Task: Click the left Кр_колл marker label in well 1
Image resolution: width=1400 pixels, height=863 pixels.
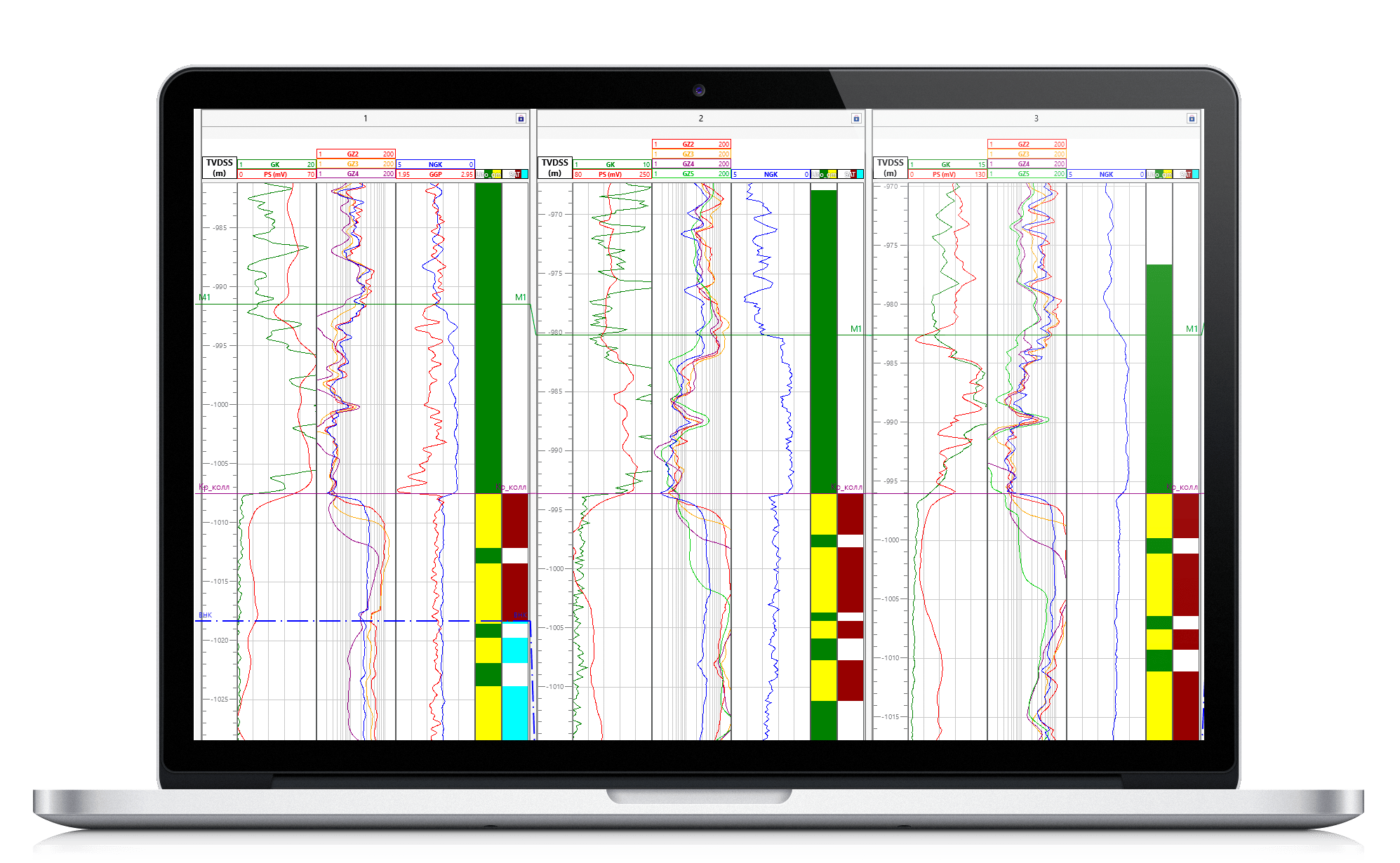Action: [x=214, y=487]
